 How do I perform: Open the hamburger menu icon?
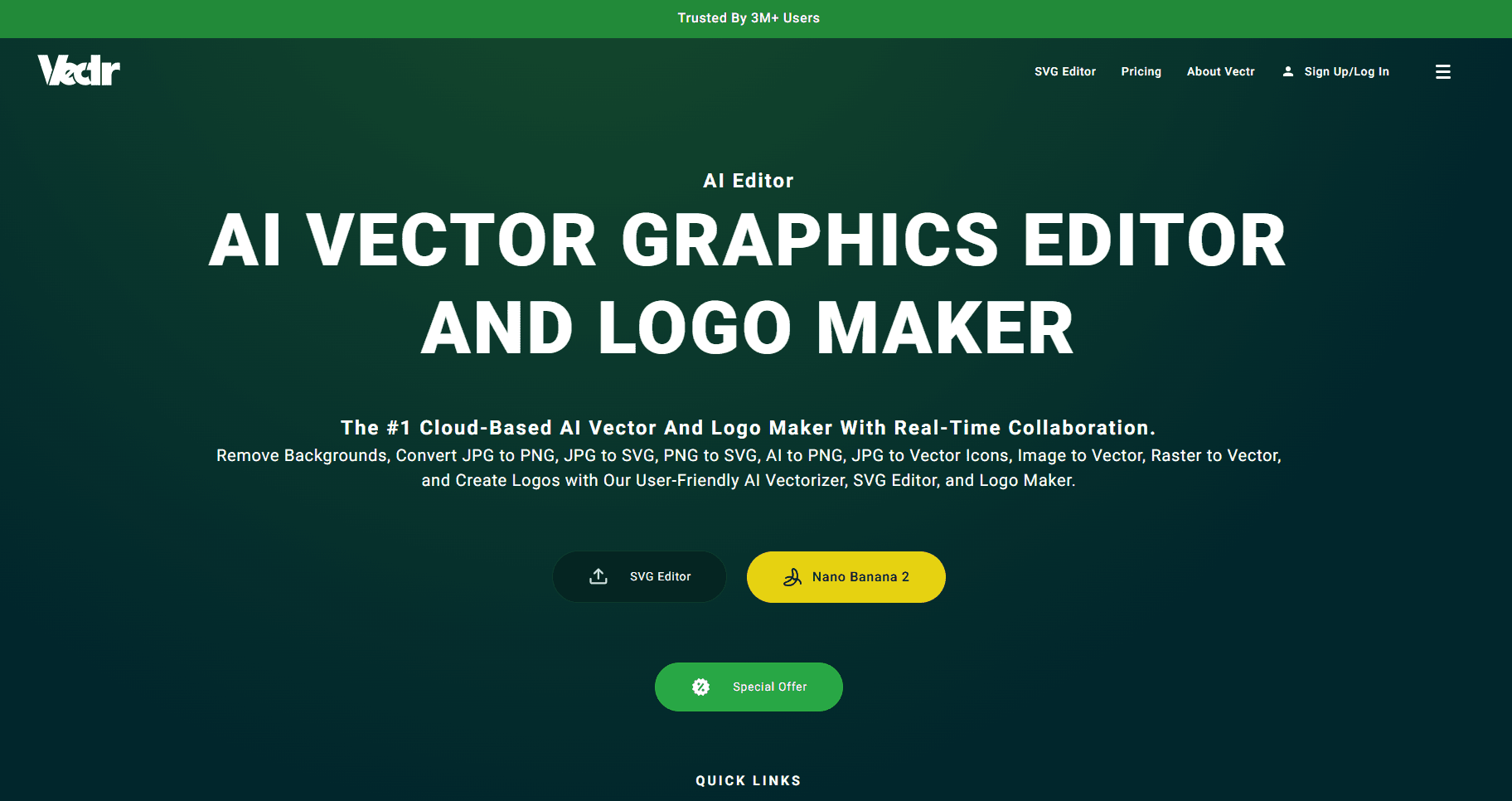click(x=1443, y=72)
